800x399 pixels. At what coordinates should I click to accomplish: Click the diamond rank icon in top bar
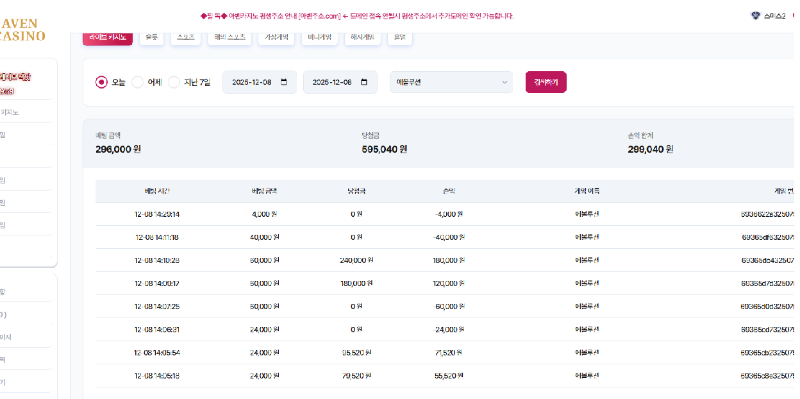click(756, 16)
